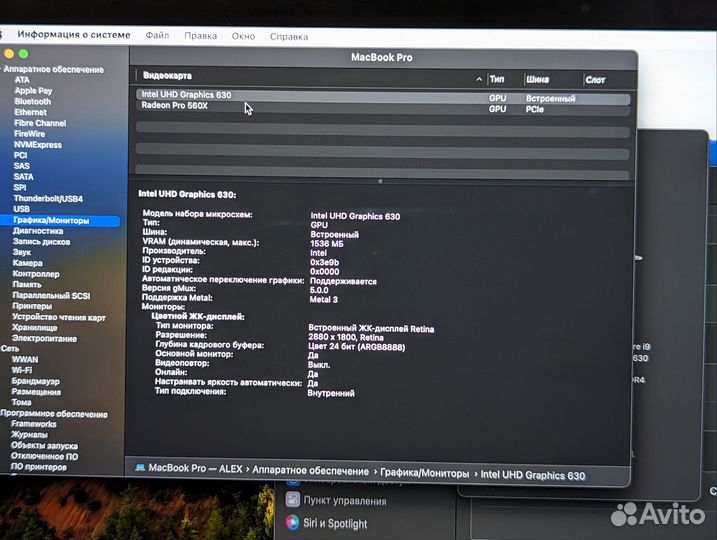Select Отключенное ПО in the sidebar

coord(44,456)
